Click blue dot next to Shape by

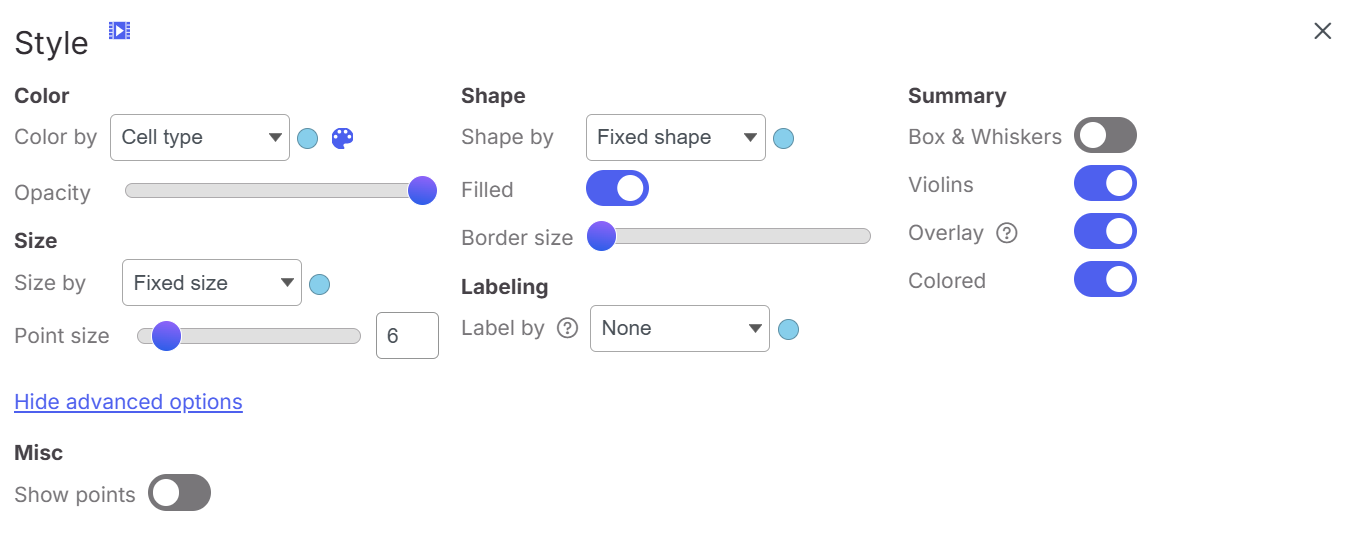coord(784,138)
